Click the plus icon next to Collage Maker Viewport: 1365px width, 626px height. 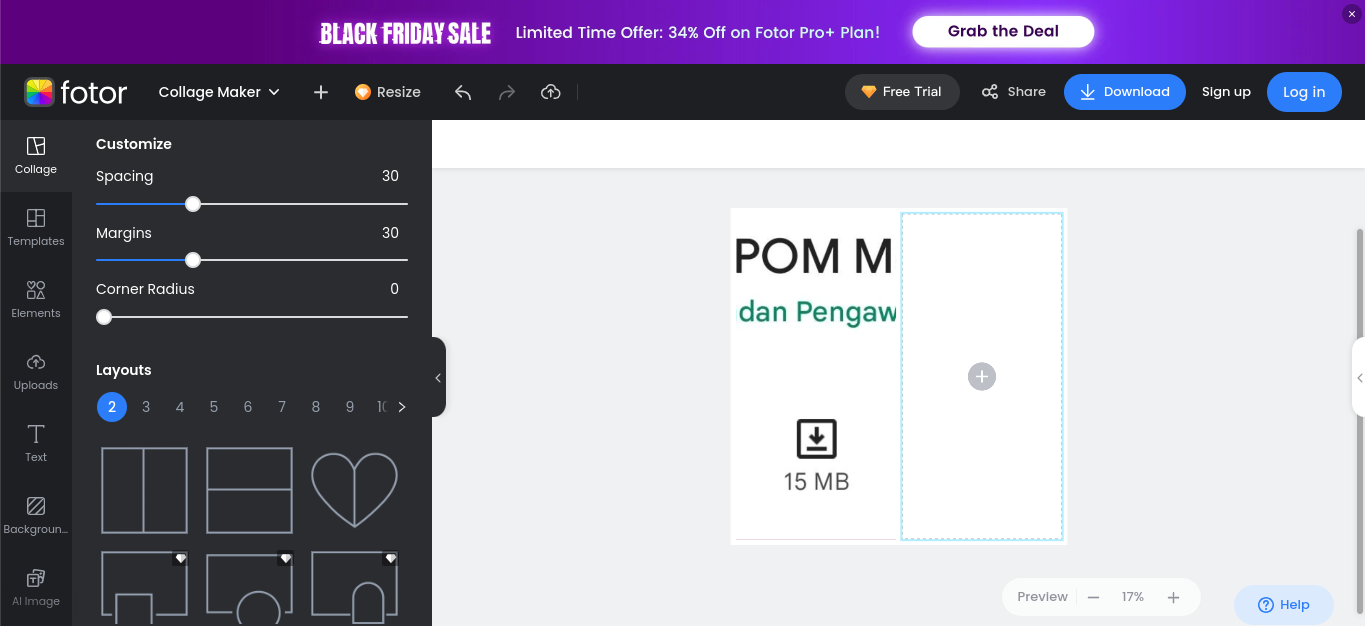[x=320, y=92]
